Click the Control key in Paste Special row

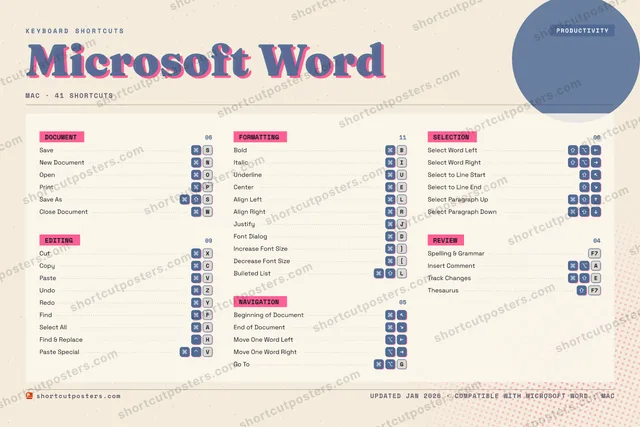click(x=196, y=351)
